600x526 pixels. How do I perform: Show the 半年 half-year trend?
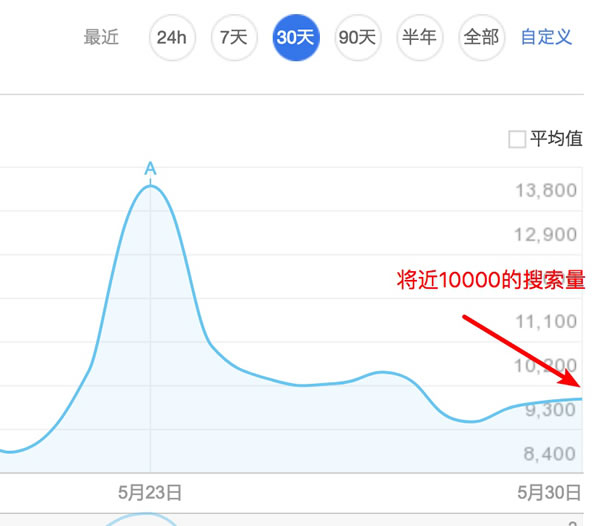(420, 38)
